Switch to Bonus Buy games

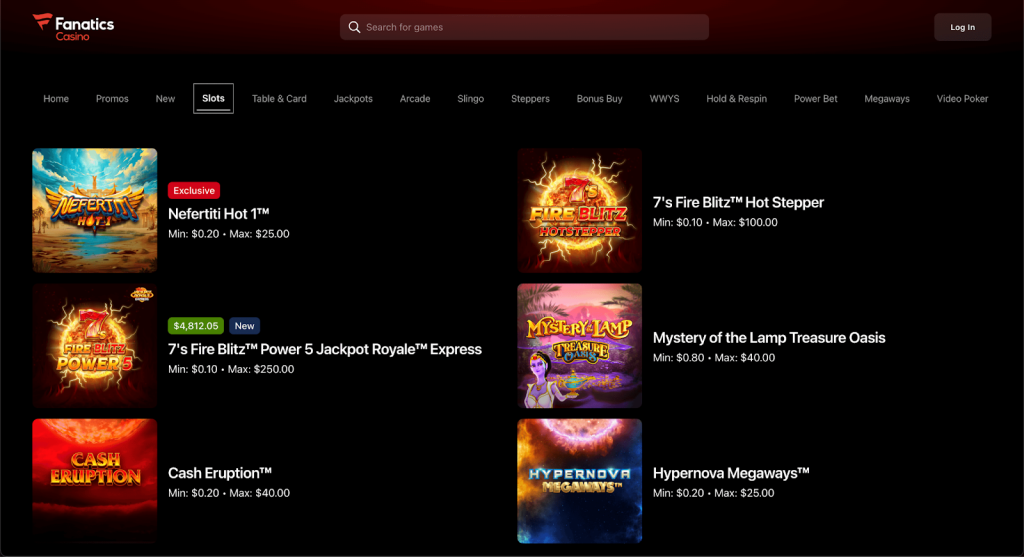tap(600, 99)
